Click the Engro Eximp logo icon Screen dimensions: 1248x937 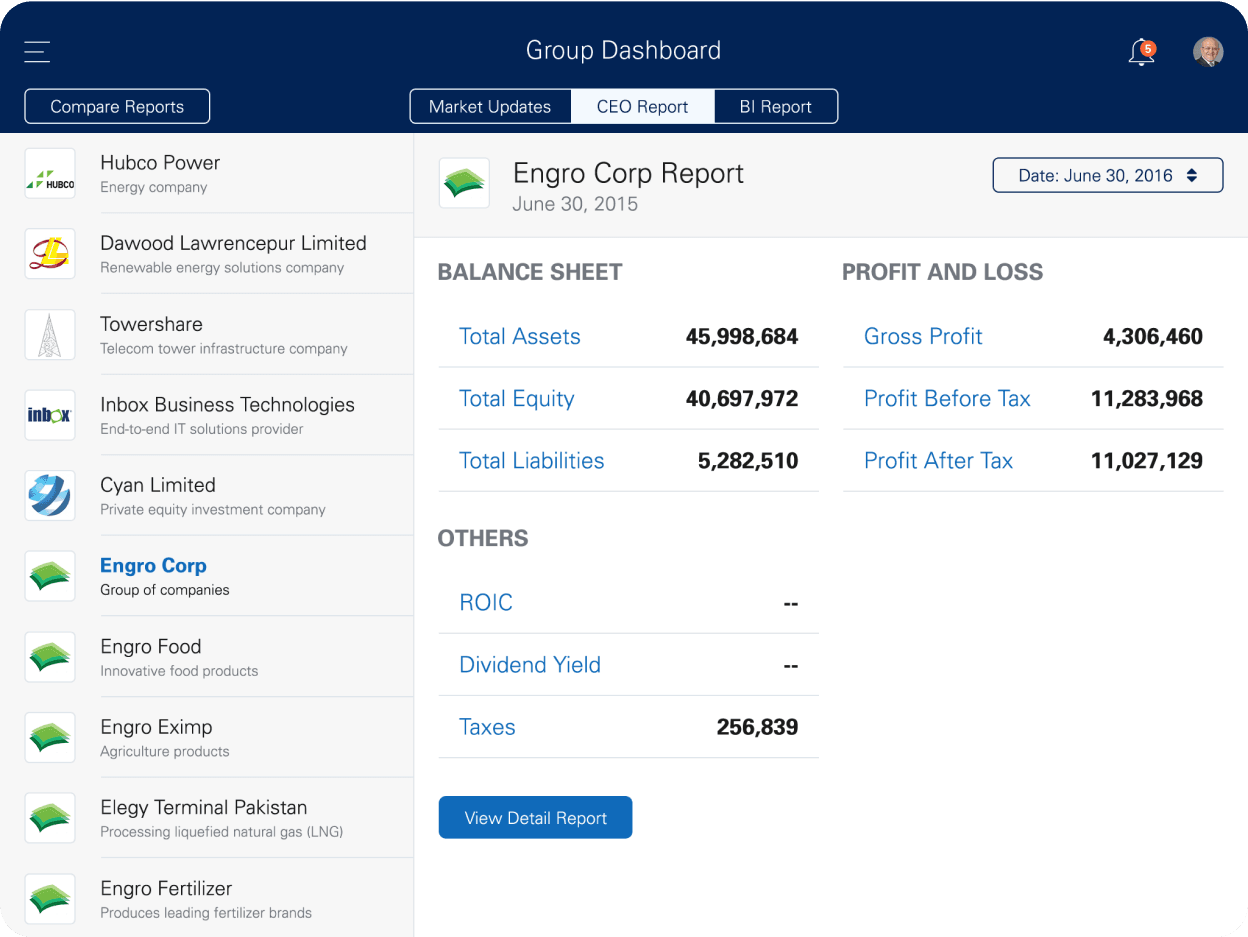(x=50, y=738)
